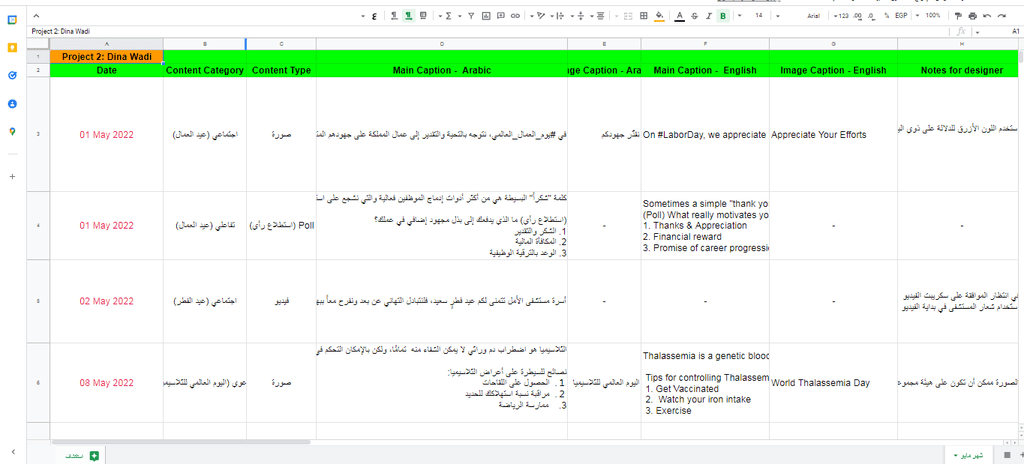This screenshot has width=1024, height=464.
Task: Select the Content Type header cell
Action: (281, 71)
